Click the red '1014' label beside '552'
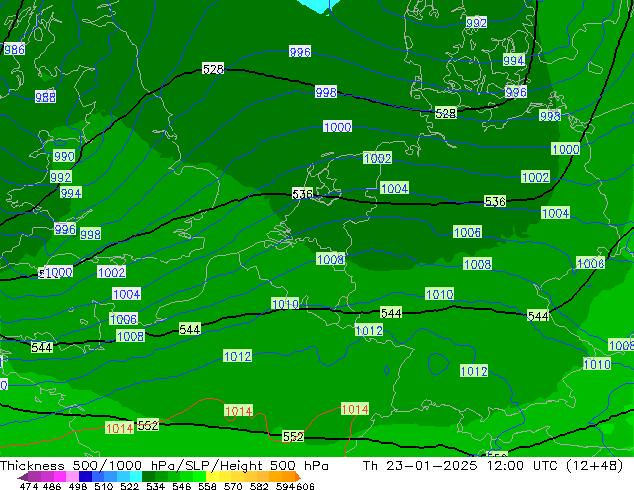 coord(119,428)
